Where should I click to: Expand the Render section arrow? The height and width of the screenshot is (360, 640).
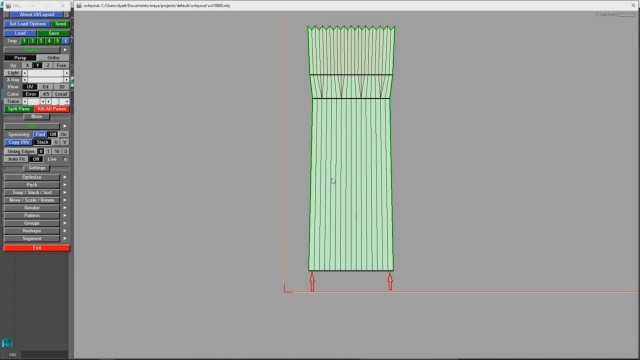pyautogui.click(x=65, y=208)
